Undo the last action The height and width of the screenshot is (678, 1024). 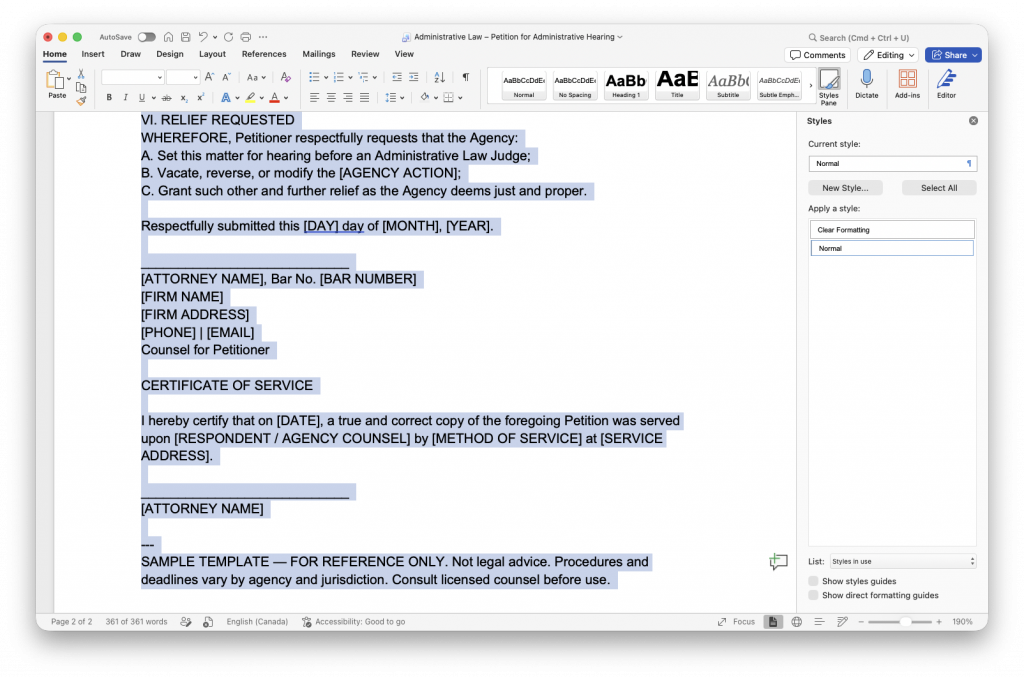click(203, 37)
